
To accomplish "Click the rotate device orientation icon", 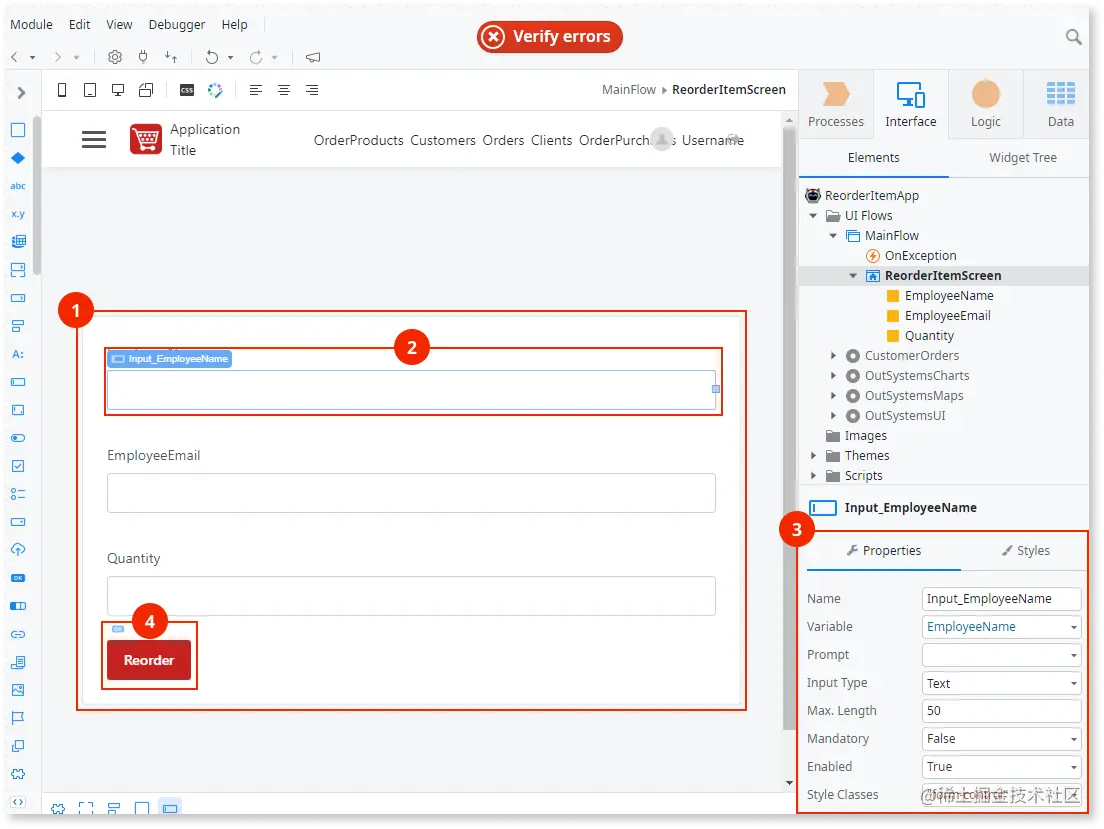I will point(146,90).
